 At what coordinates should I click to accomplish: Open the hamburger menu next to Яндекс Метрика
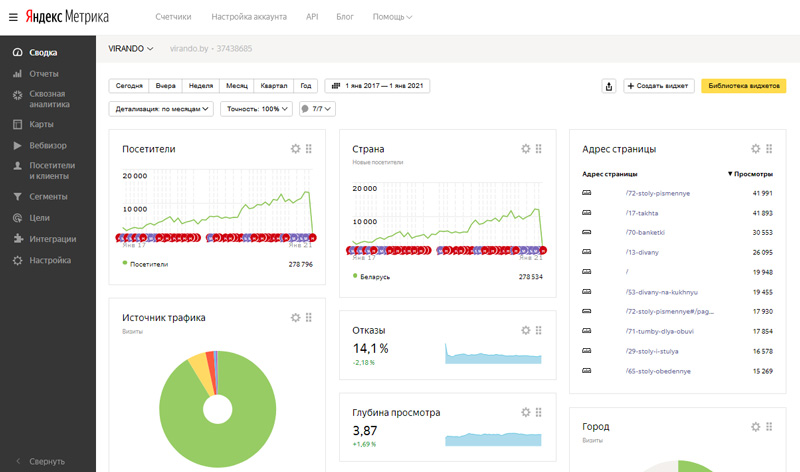pos(12,17)
